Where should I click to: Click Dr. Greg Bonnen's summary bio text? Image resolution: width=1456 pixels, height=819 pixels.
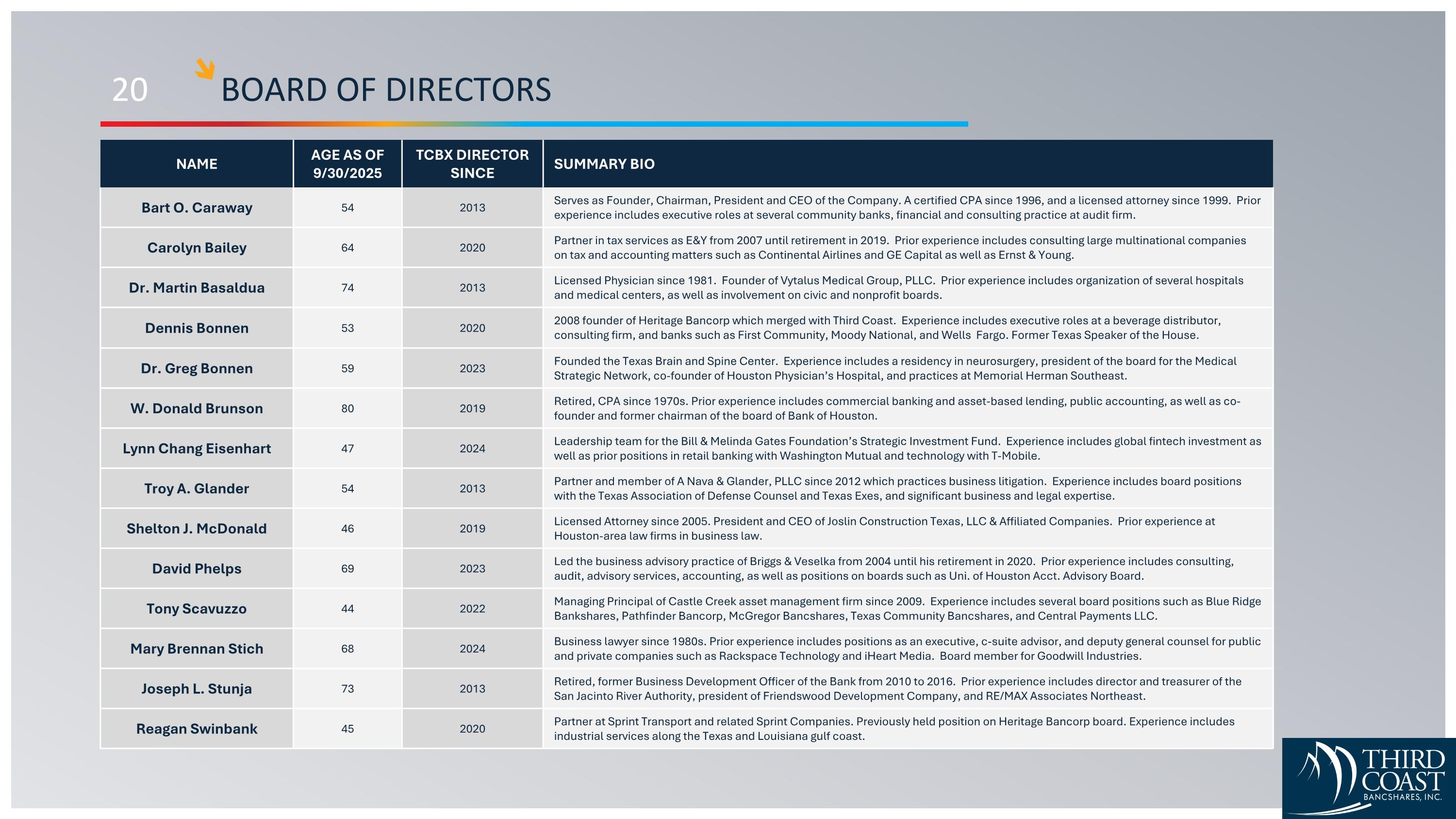895,368
